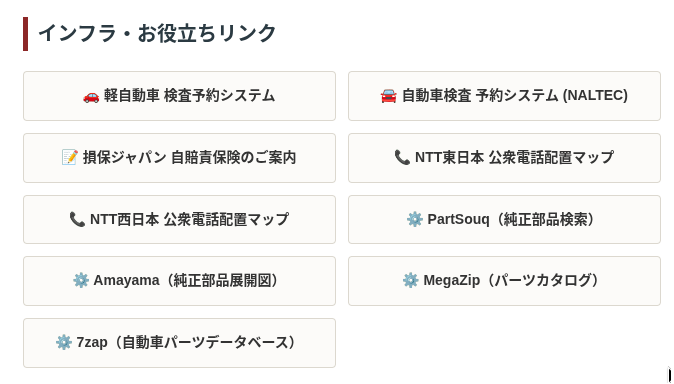Screen dimensions: 674x384
Task: Click the red bar beside section heading
Action: coord(25,34)
